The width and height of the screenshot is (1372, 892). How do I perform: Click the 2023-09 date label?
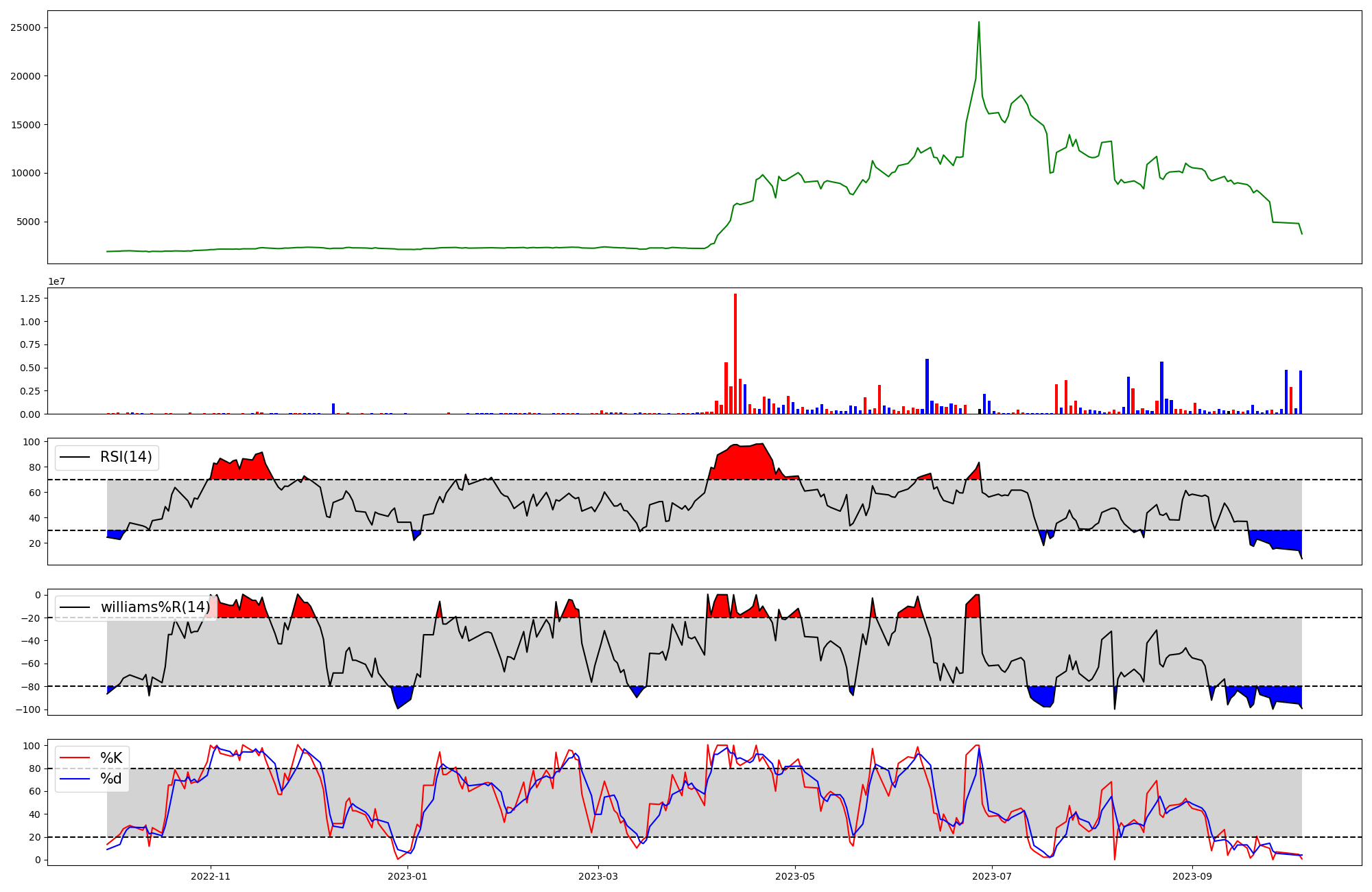click(1192, 876)
